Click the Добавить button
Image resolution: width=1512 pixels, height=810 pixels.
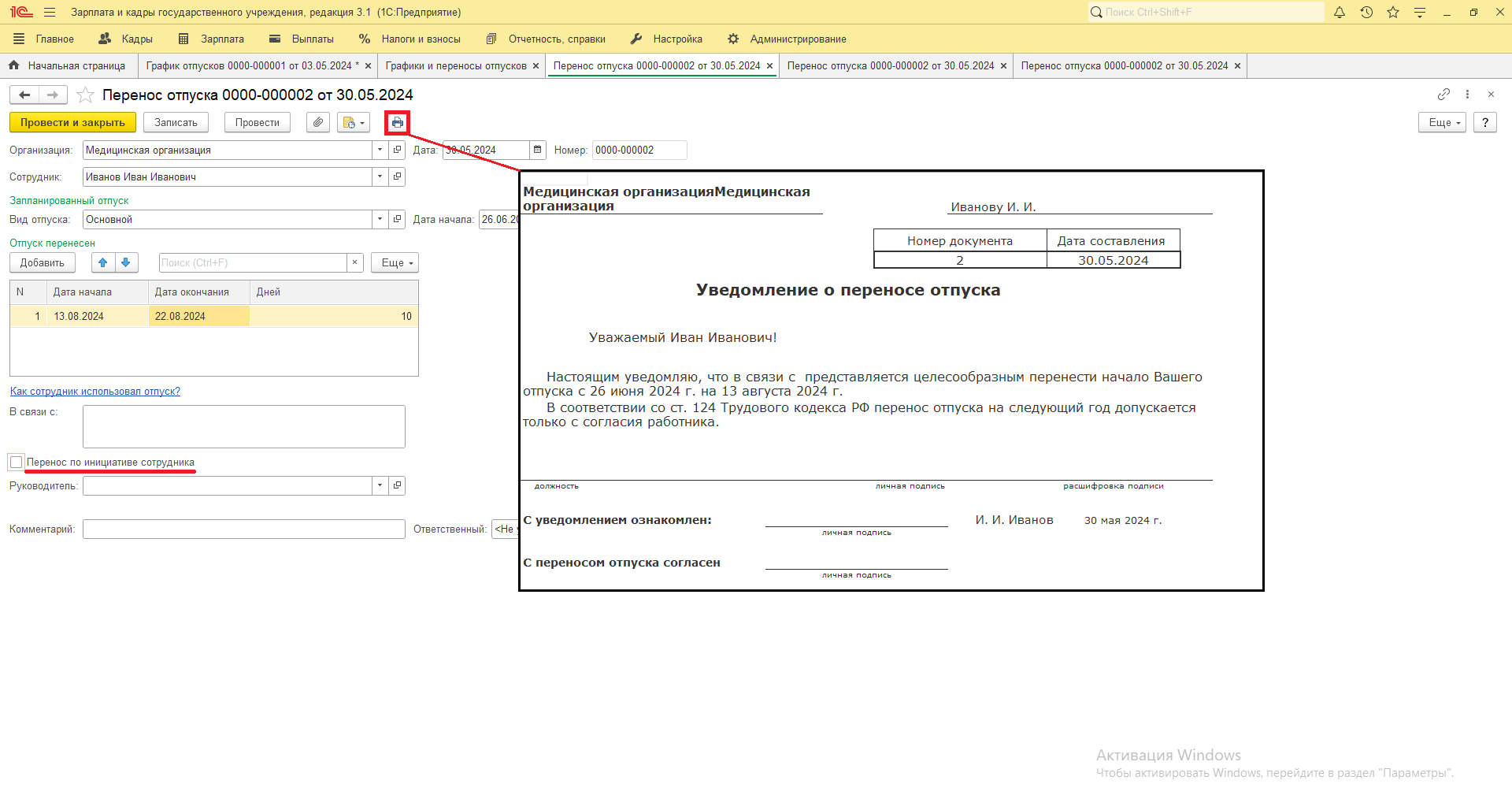pyautogui.click(x=43, y=263)
